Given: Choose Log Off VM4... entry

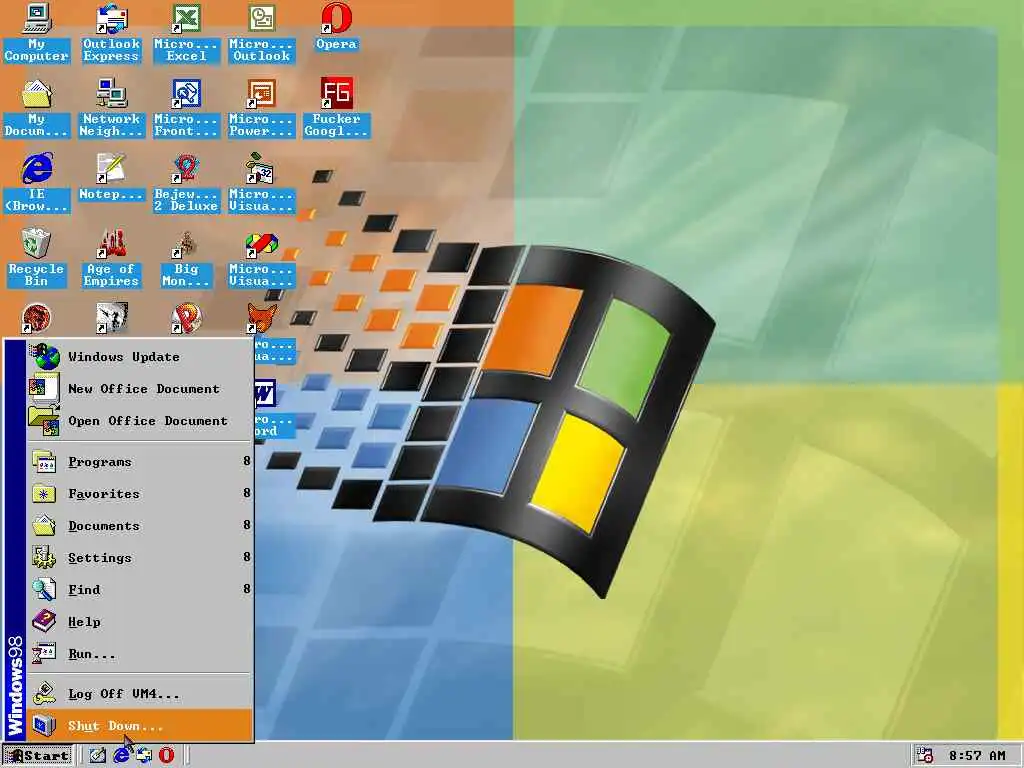Looking at the screenshot, I should tap(139, 694).
